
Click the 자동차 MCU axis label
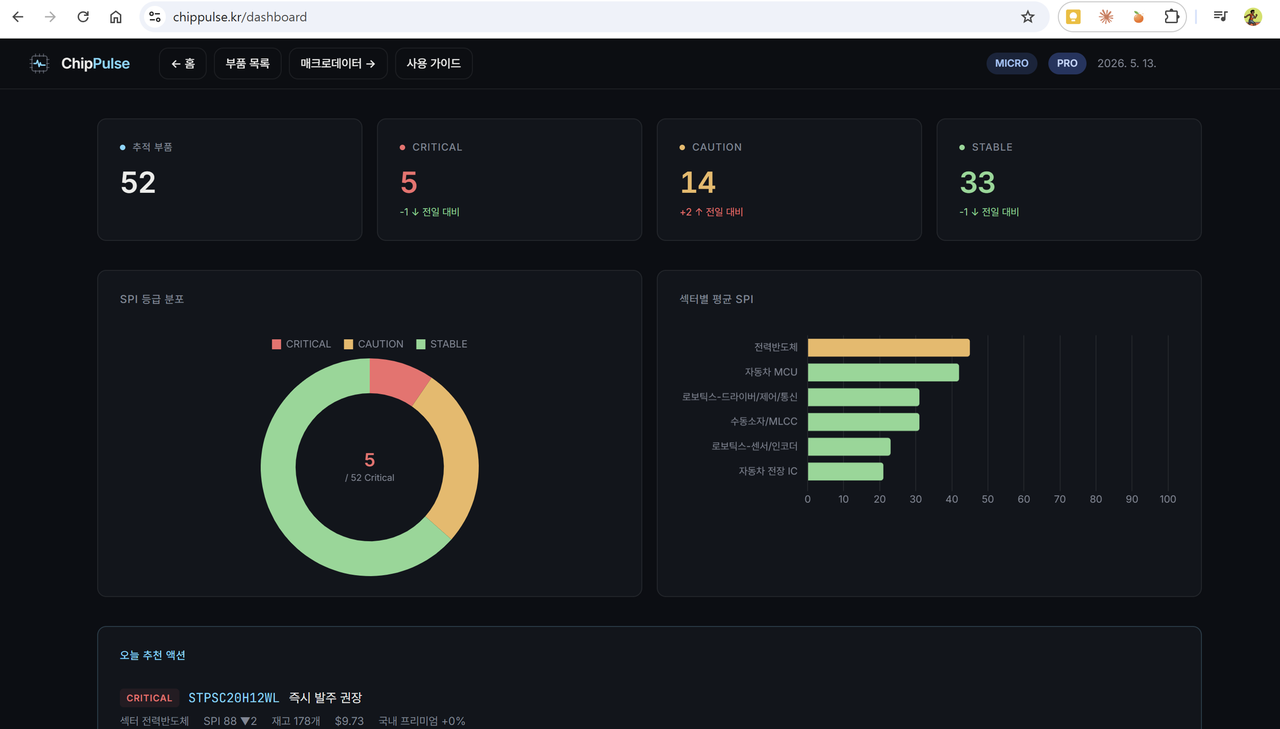click(x=771, y=372)
